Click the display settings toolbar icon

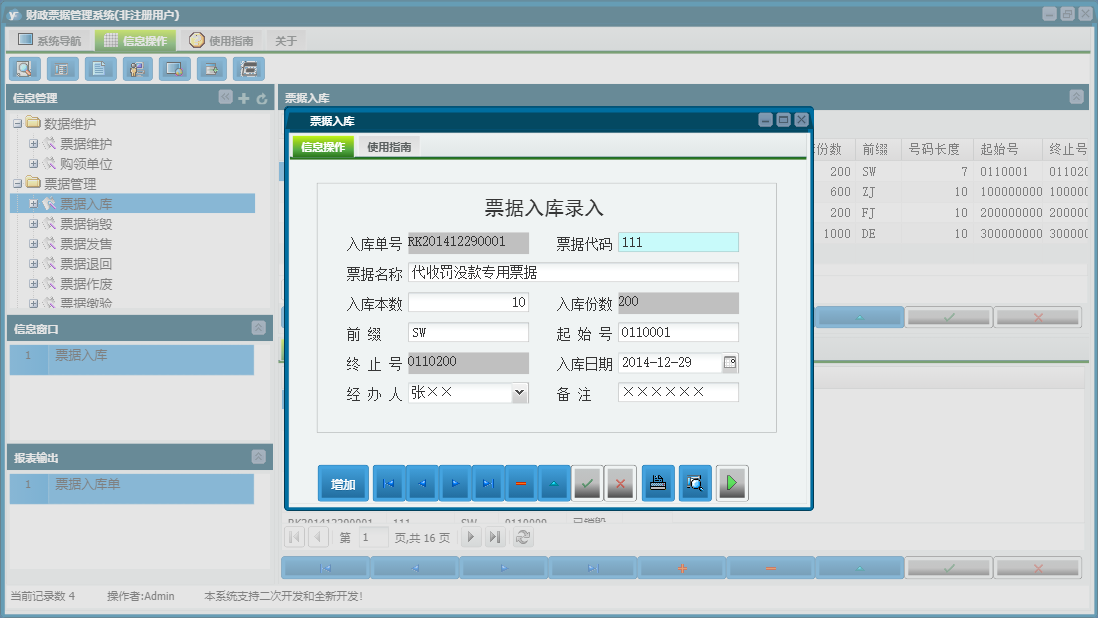(175, 69)
